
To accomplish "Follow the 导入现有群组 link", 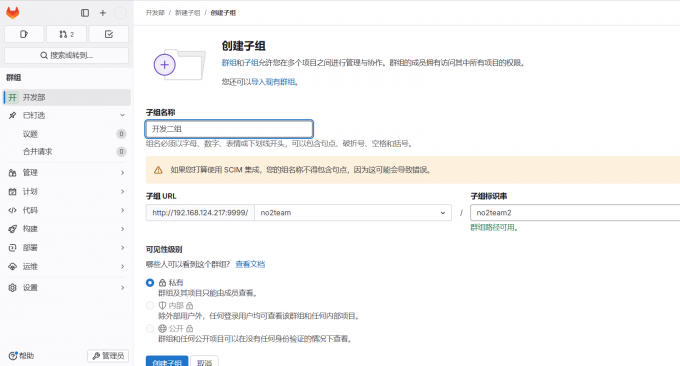I will pyautogui.click(x=273, y=82).
